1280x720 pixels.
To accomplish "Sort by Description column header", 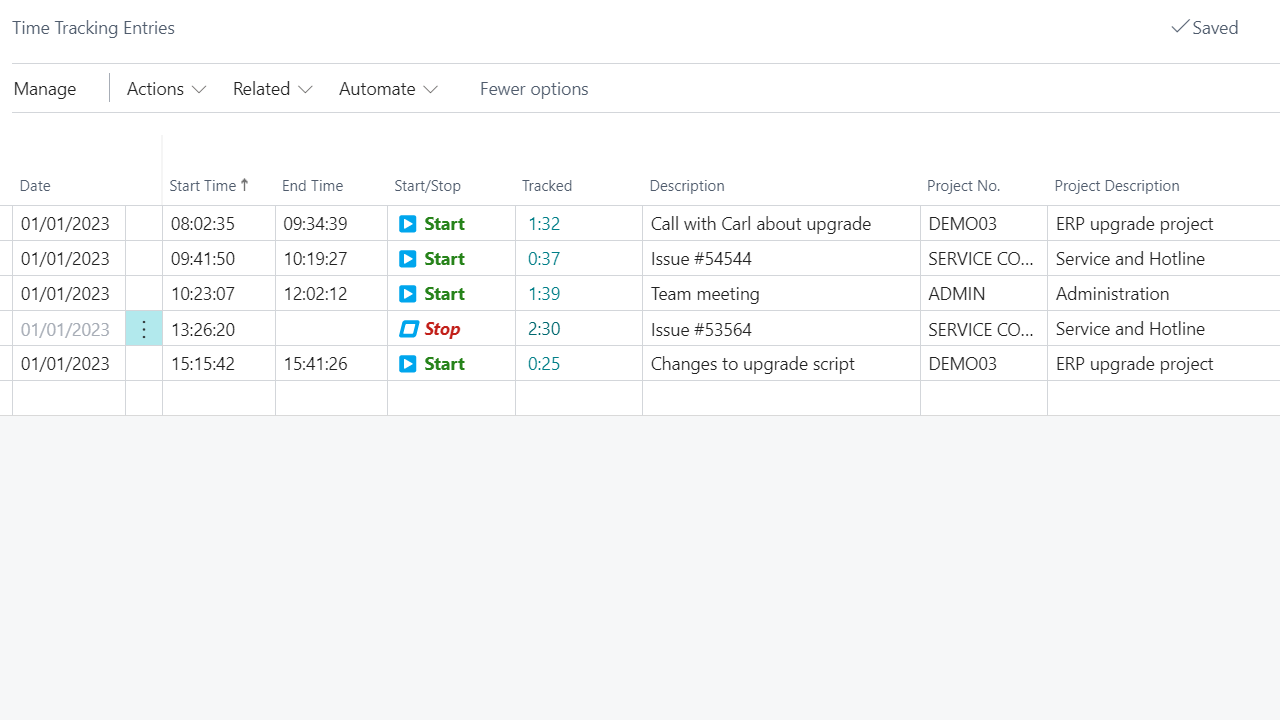I will (687, 186).
